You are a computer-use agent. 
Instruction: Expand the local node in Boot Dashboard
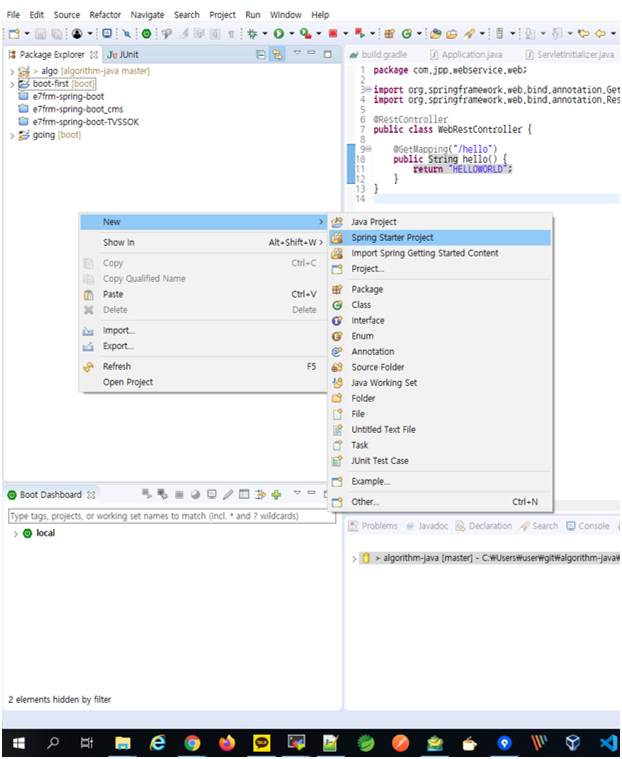click(15, 534)
